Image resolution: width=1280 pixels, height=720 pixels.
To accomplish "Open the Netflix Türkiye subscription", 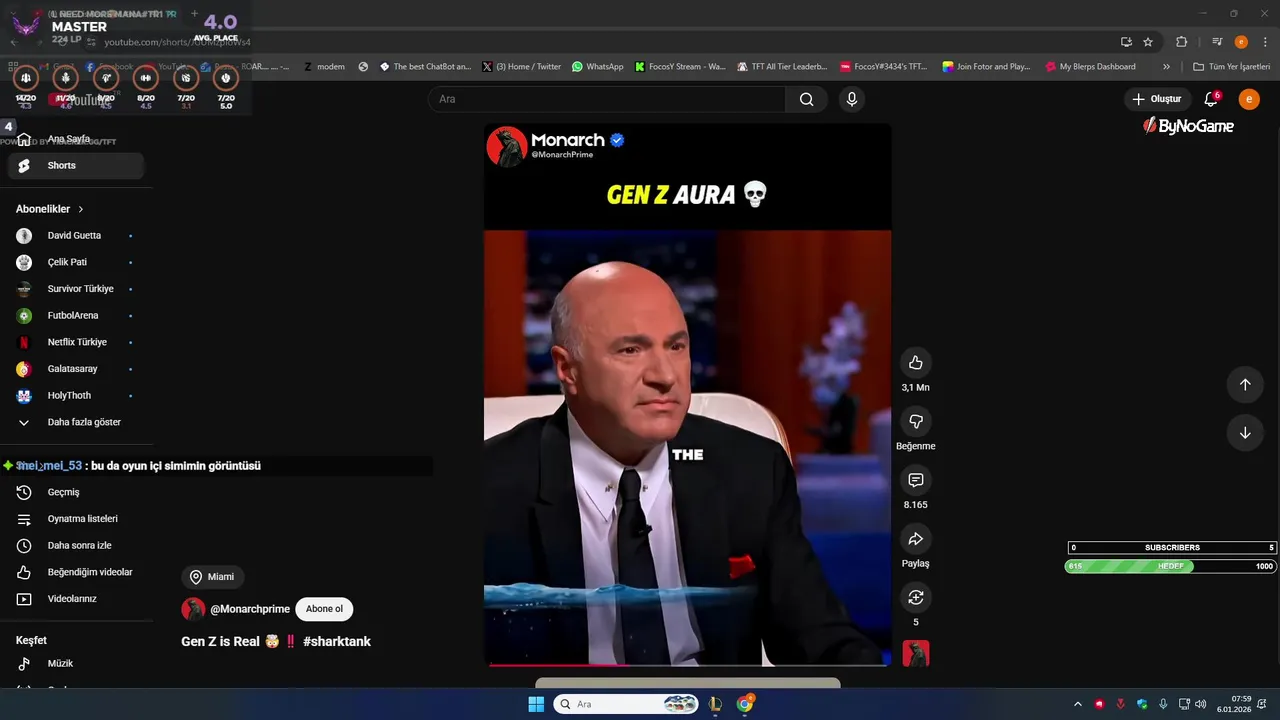I will point(76,342).
